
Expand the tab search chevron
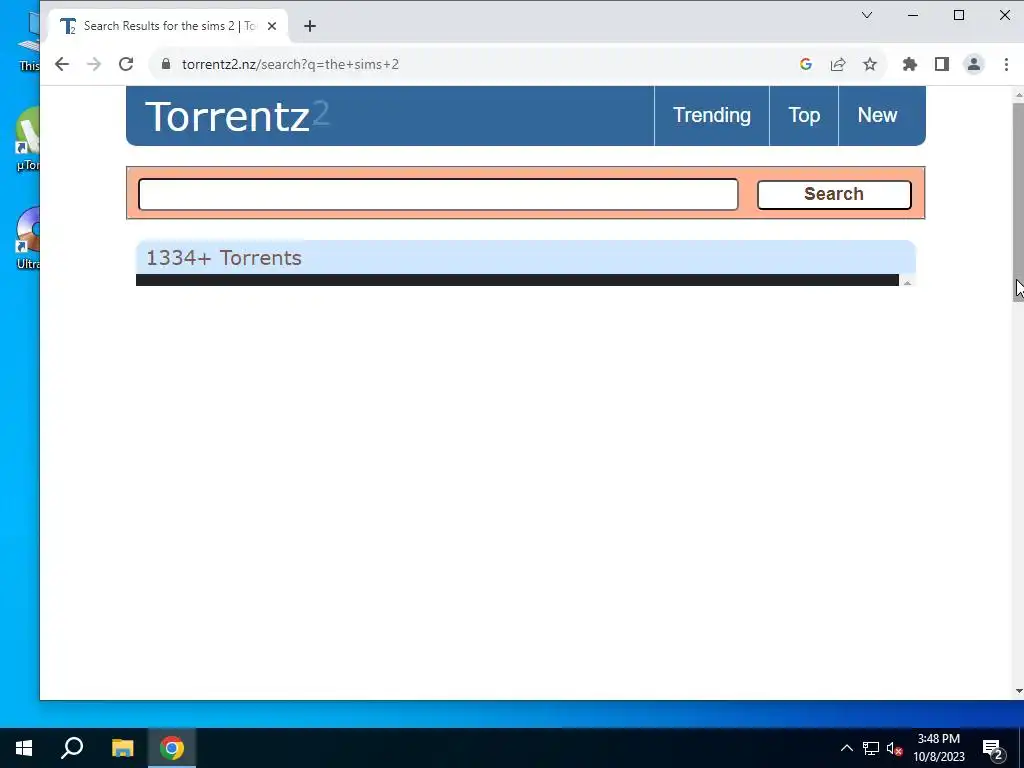(x=867, y=15)
